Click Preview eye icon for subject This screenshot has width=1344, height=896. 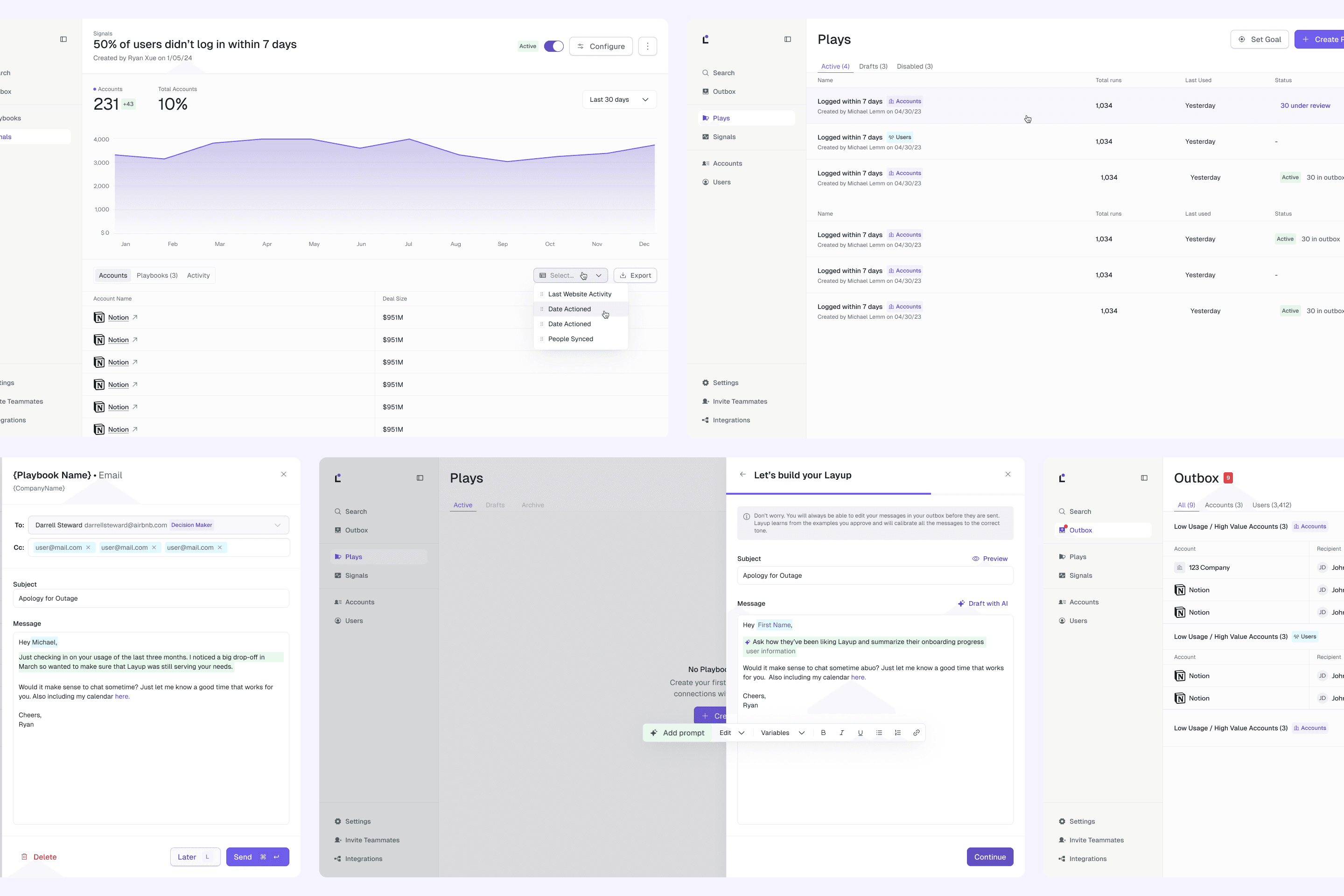pos(975,559)
